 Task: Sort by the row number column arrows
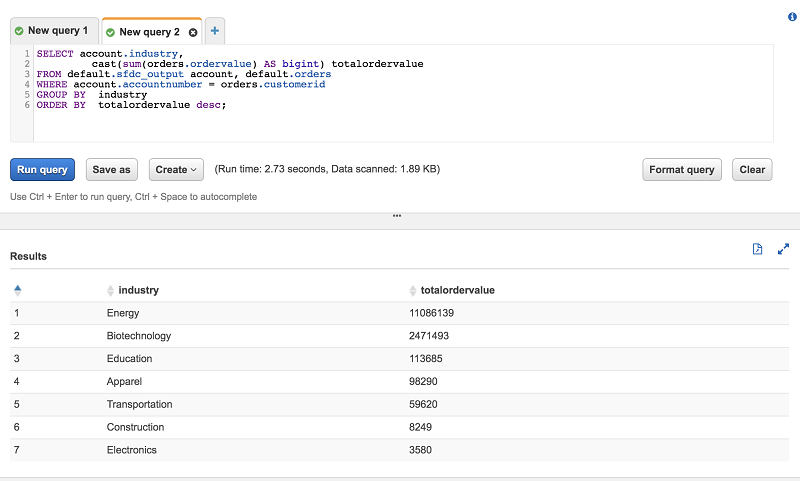(x=18, y=290)
